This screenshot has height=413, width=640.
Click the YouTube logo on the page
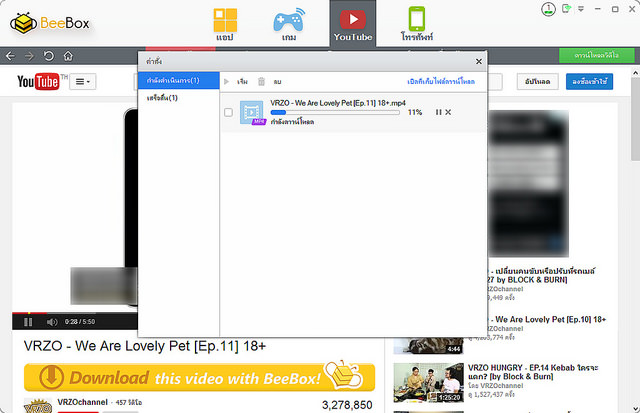click(x=38, y=82)
